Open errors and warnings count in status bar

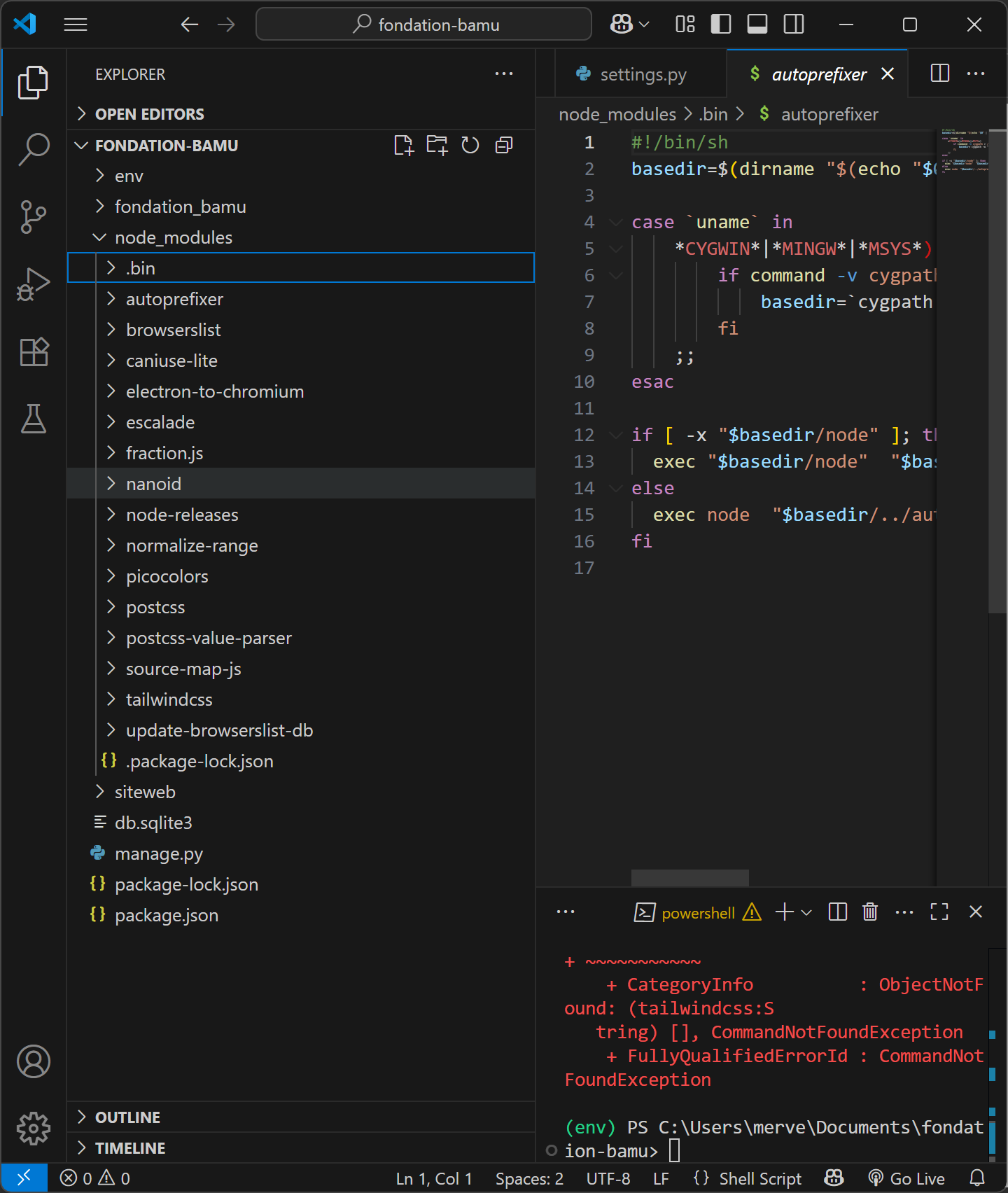tap(95, 1178)
